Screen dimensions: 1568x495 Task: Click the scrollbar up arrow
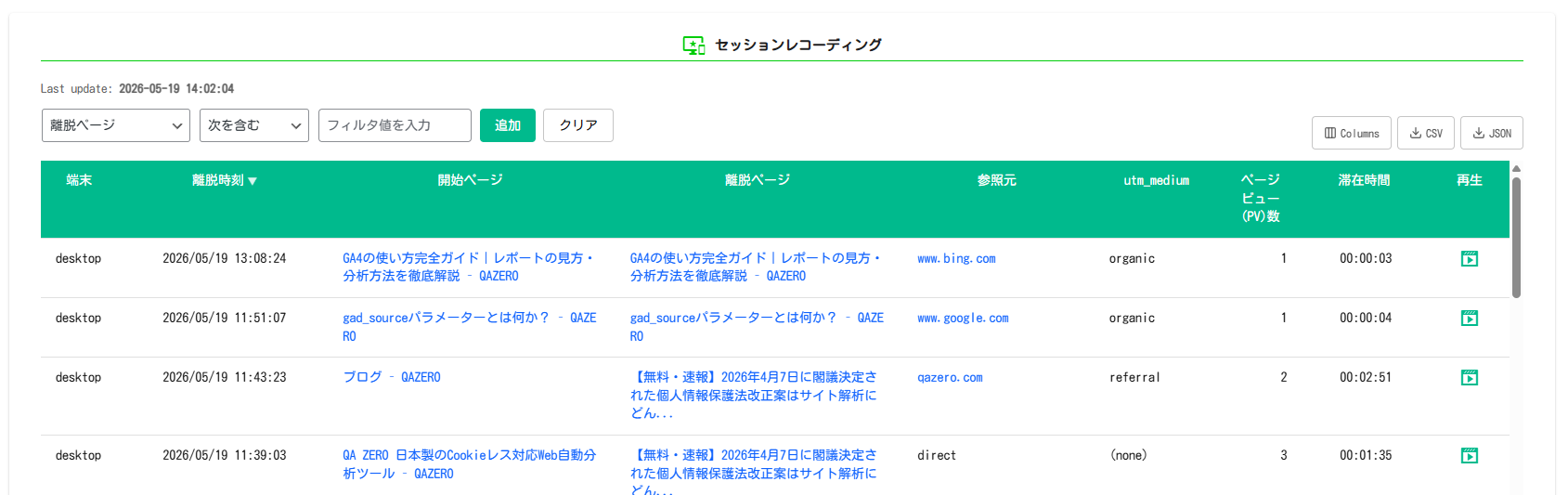tap(1516, 169)
